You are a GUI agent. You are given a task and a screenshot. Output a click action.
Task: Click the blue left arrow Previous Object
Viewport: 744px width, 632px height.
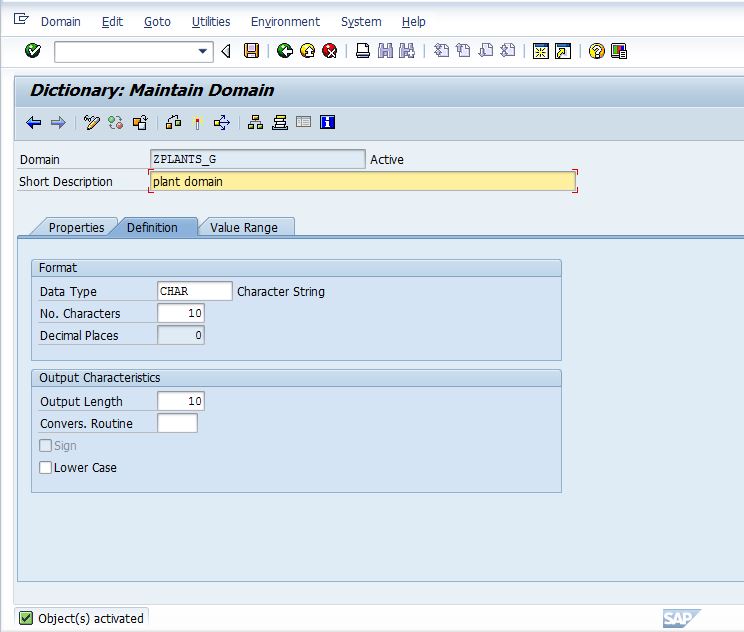(34, 123)
